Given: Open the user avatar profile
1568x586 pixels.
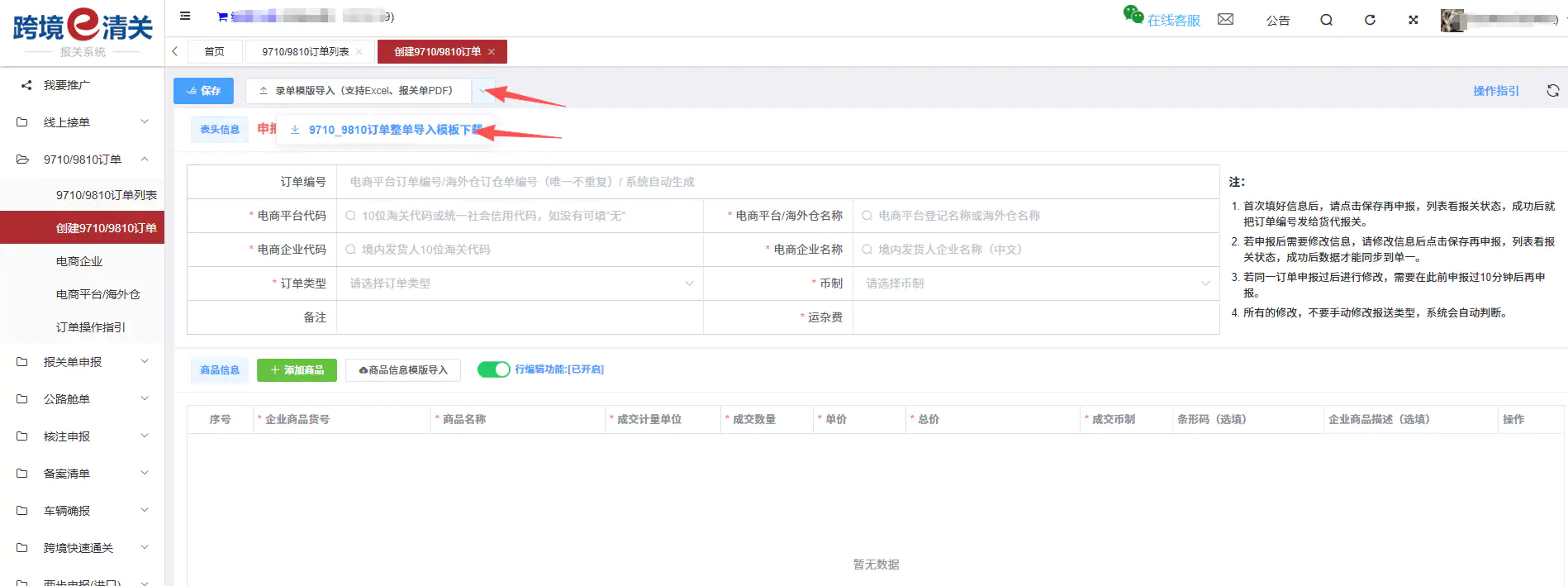Looking at the screenshot, I should click(x=1452, y=20).
